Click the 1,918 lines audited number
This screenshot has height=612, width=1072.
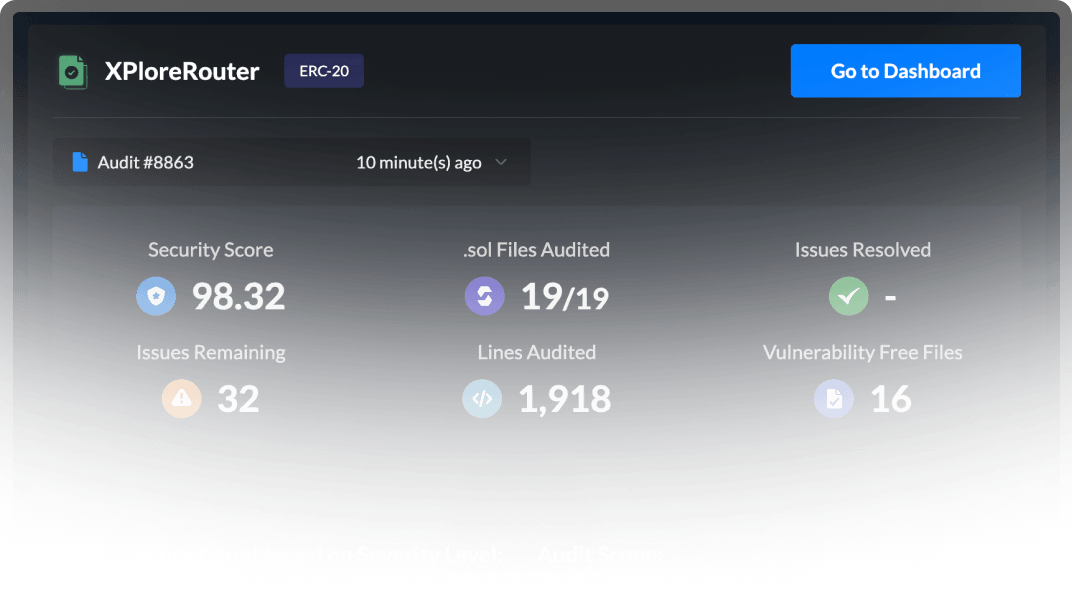[564, 399]
